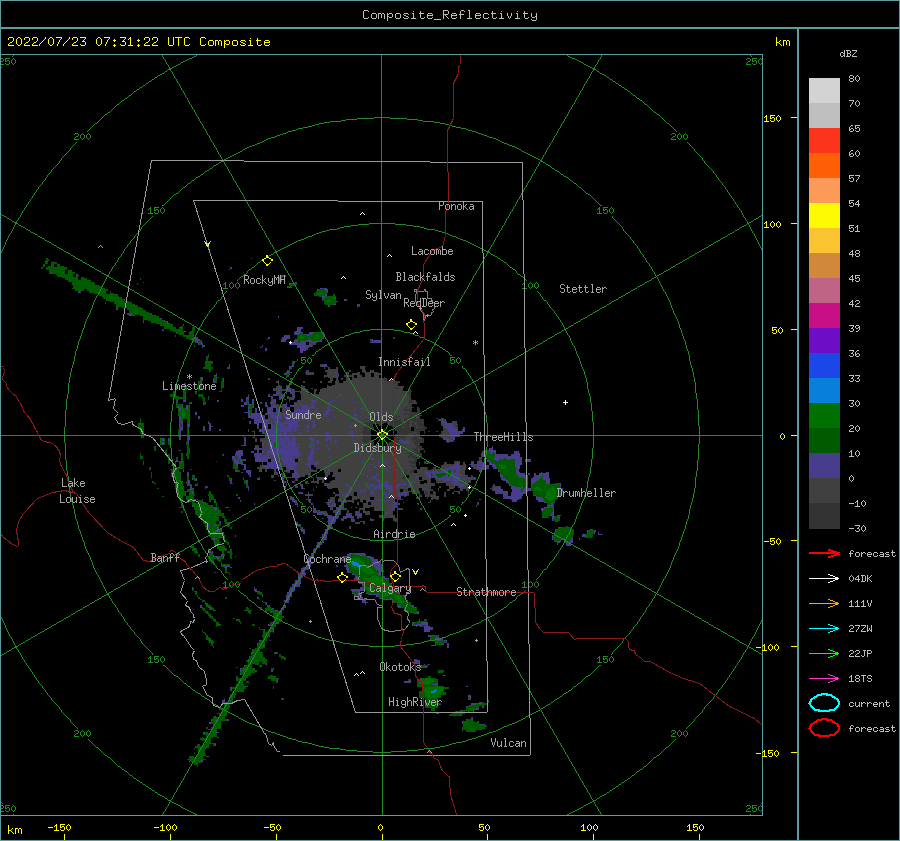
Task: Click the yellow radar site diamond at Olds
Action: [x=382, y=435]
